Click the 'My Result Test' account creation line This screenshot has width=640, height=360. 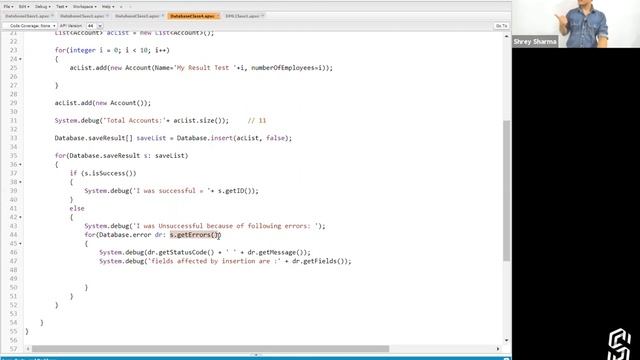pyautogui.click(x=201, y=68)
